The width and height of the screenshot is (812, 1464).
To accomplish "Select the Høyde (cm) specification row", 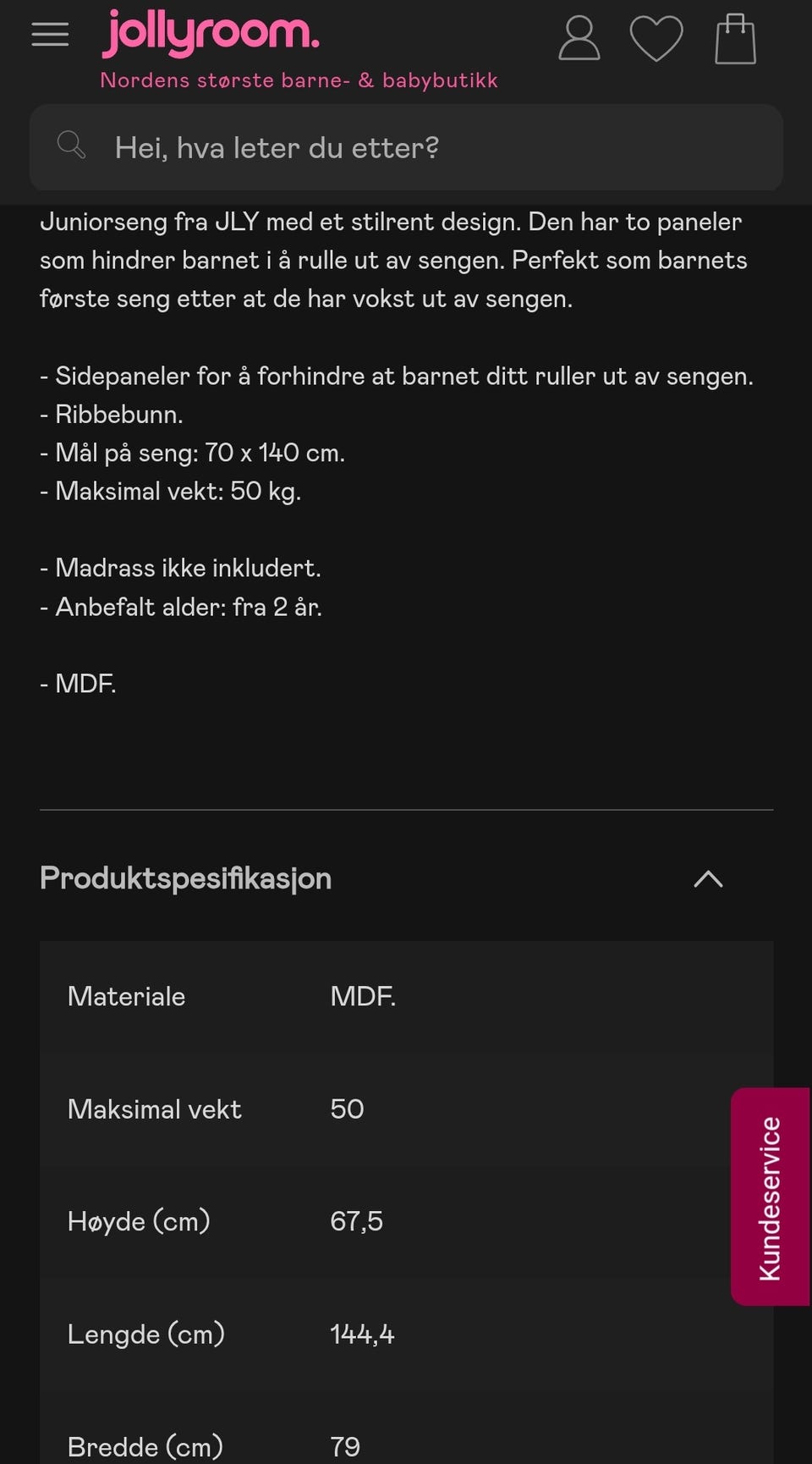I will click(406, 1221).
